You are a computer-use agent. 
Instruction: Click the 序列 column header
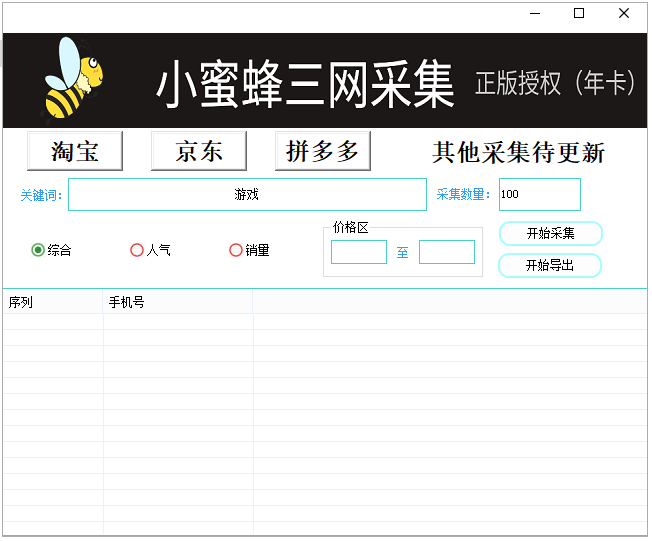(52, 302)
